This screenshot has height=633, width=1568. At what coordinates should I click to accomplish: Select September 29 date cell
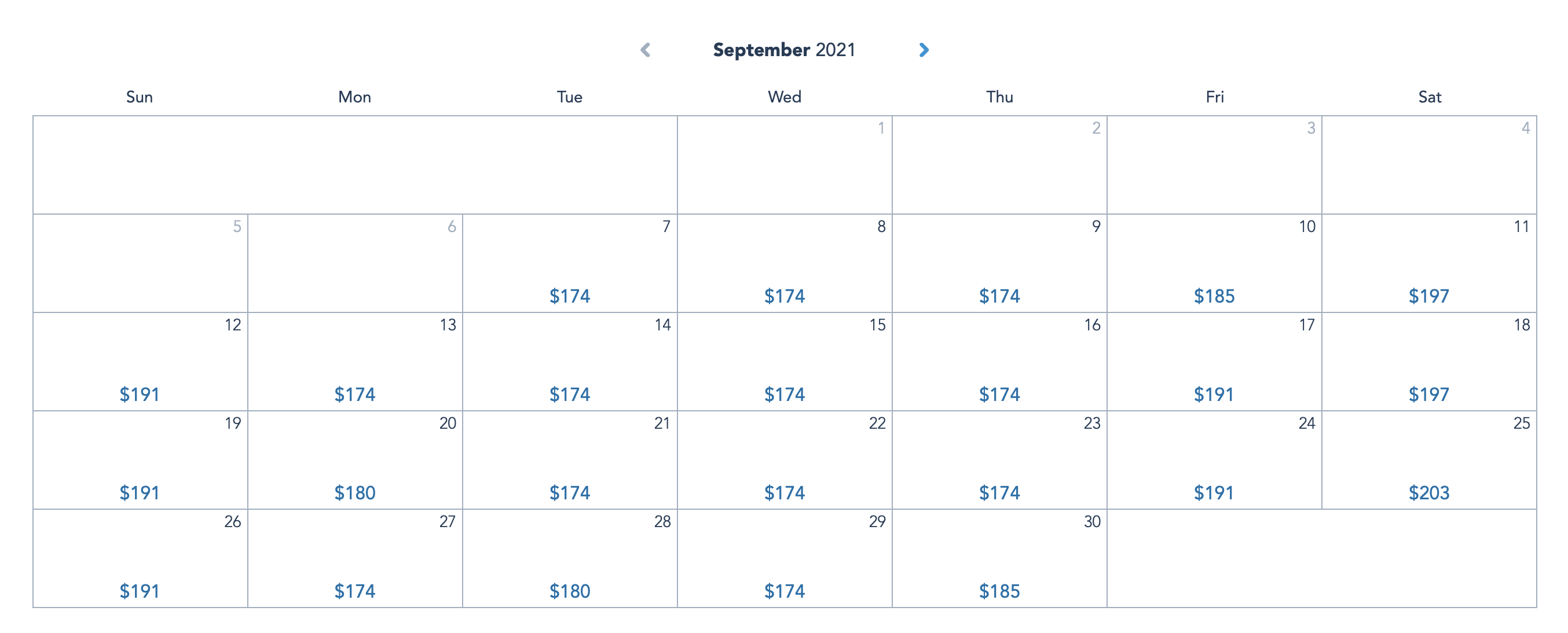[x=785, y=558]
